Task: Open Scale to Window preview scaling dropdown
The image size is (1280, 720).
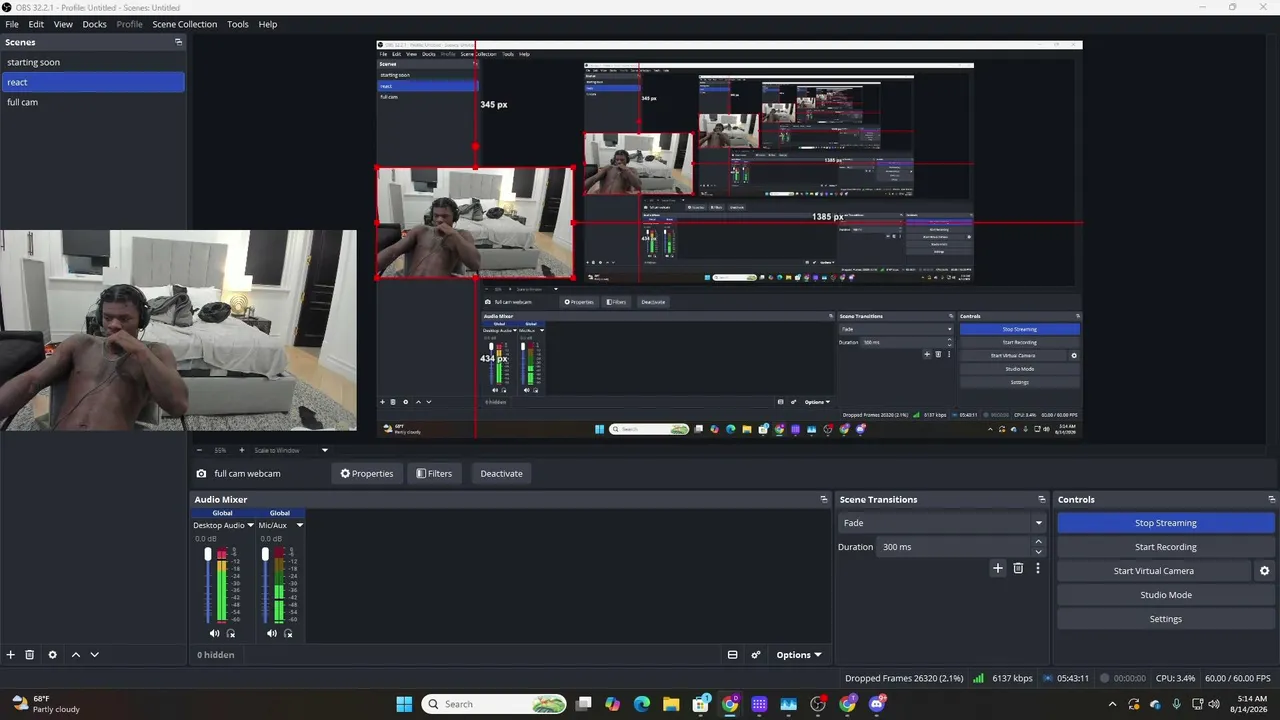Action: [291, 450]
